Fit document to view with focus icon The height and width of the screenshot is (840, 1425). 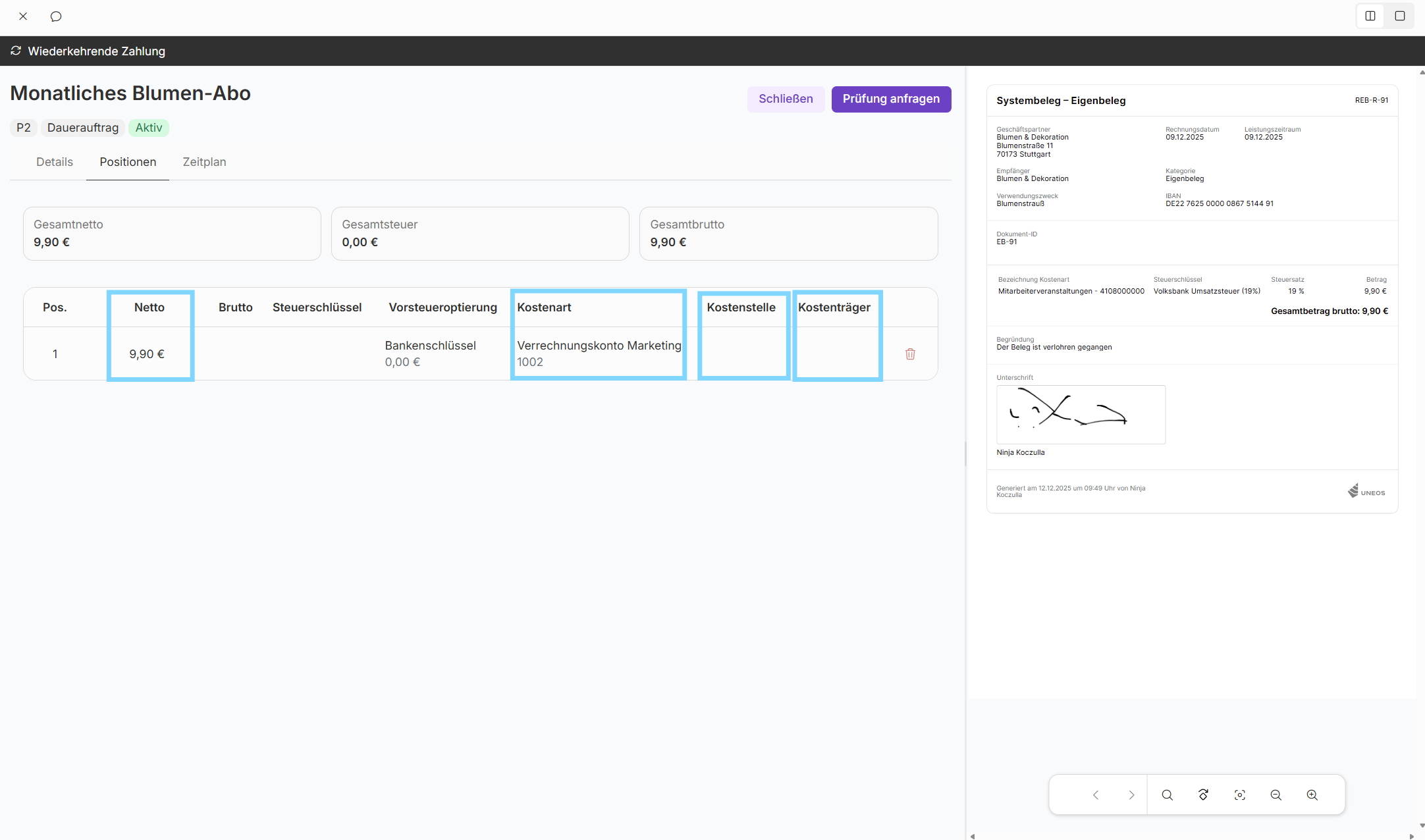[x=1239, y=795]
